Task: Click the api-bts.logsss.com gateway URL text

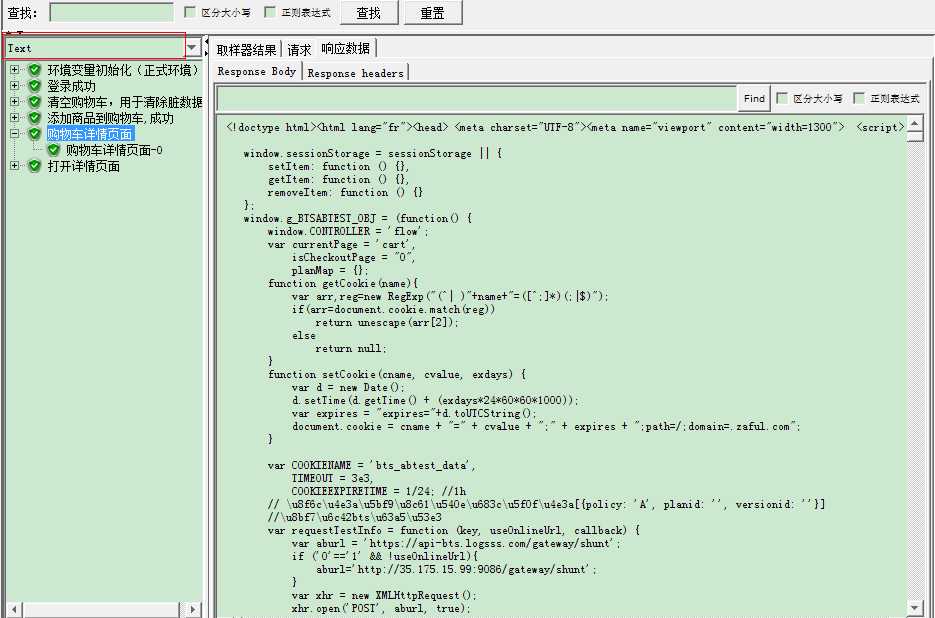Action: 492,543
